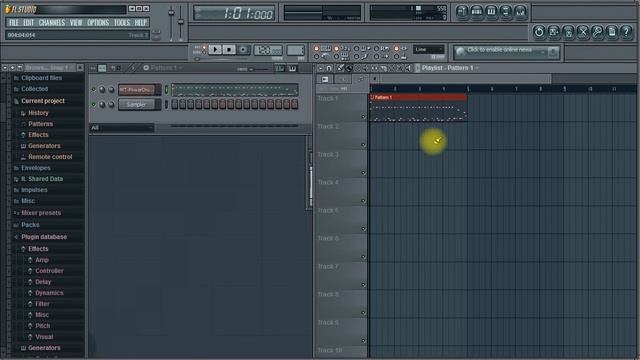
Task: Select the Dynamics effects category
Action: click(49, 293)
